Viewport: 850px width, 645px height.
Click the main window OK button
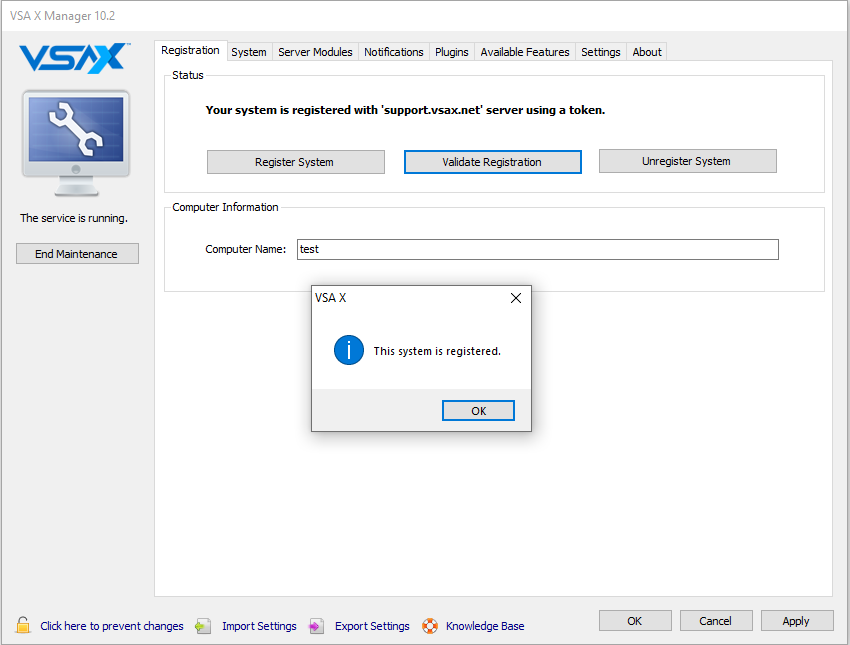click(635, 621)
